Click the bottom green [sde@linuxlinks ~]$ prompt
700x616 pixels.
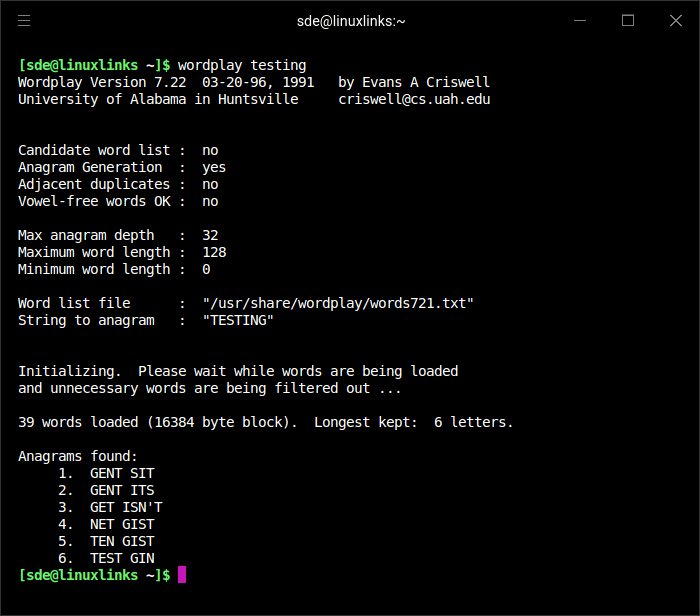(94, 575)
